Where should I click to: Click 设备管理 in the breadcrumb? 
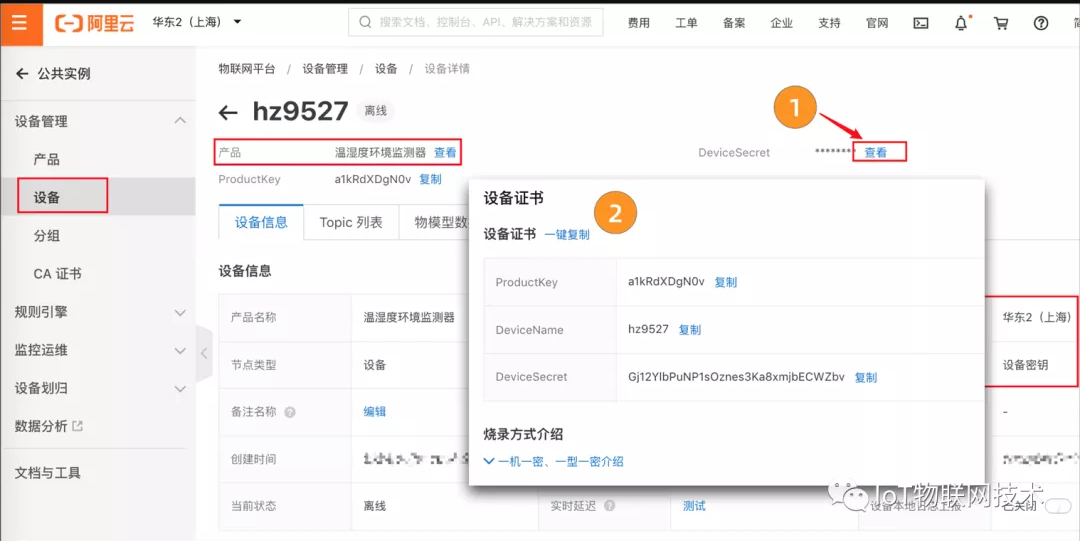(325, 68)
